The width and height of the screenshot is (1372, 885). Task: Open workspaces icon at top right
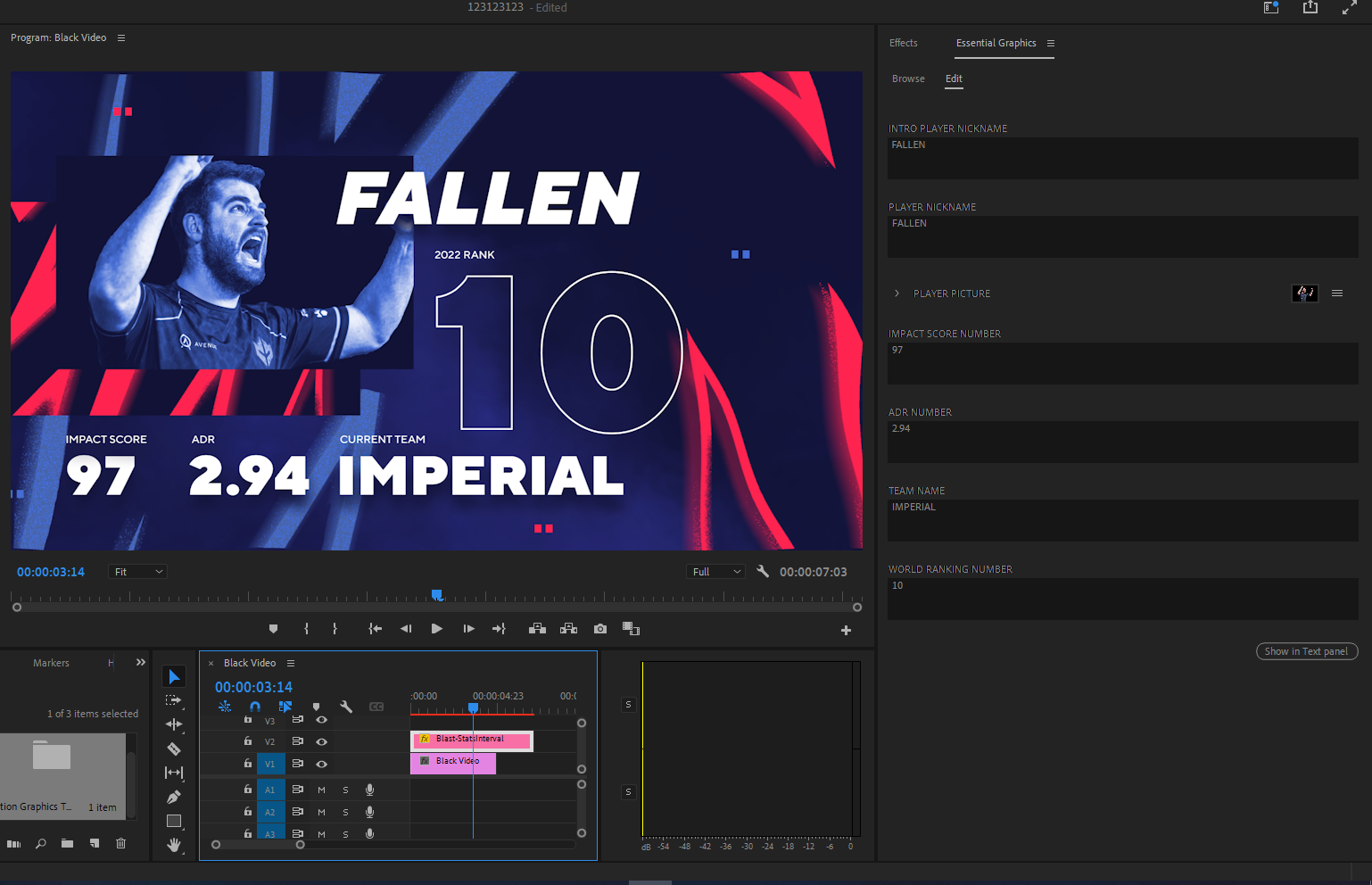(x=1271, y=7)
